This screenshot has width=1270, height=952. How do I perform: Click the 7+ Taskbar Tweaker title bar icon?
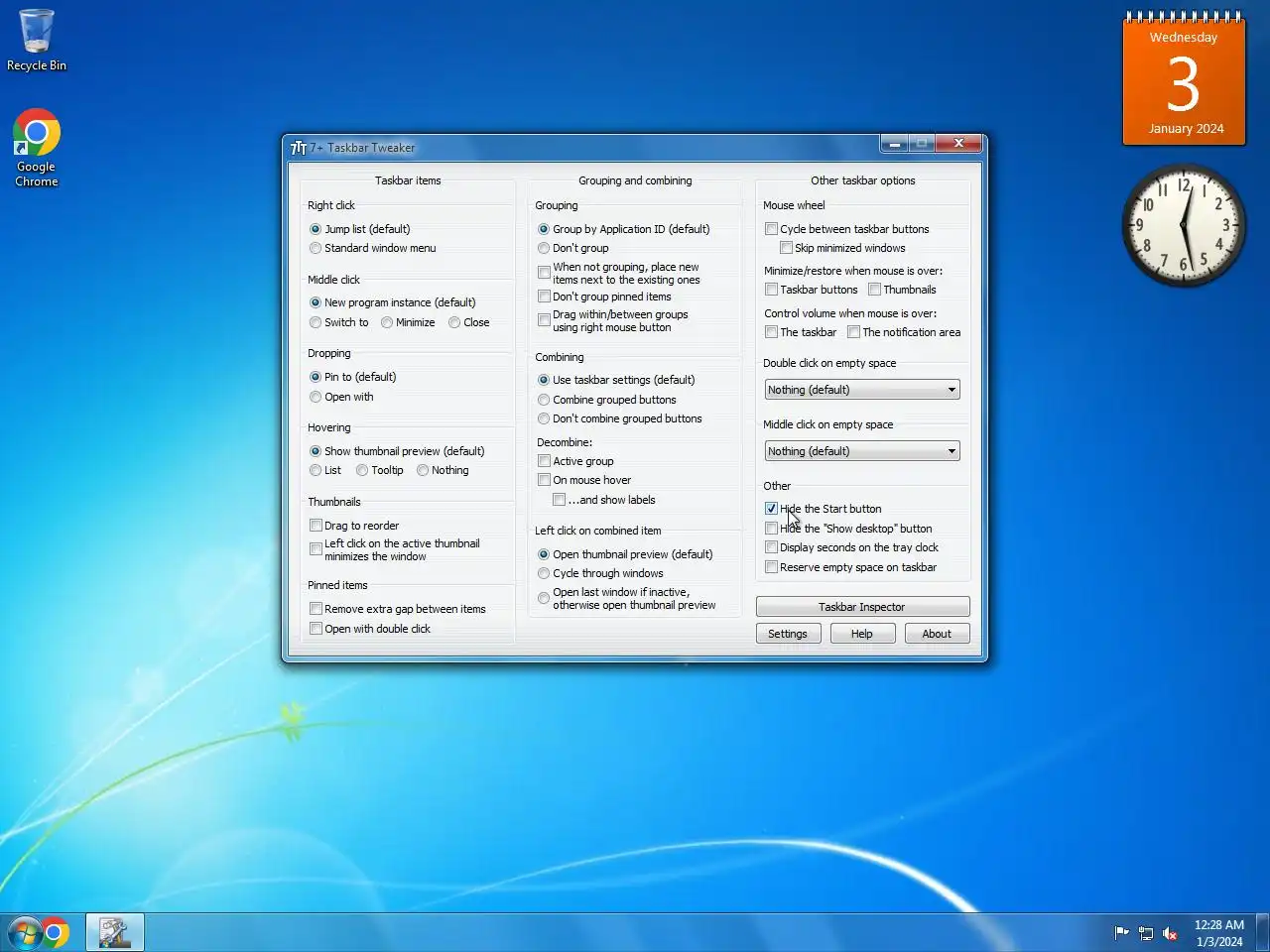[x=298, y=148]
